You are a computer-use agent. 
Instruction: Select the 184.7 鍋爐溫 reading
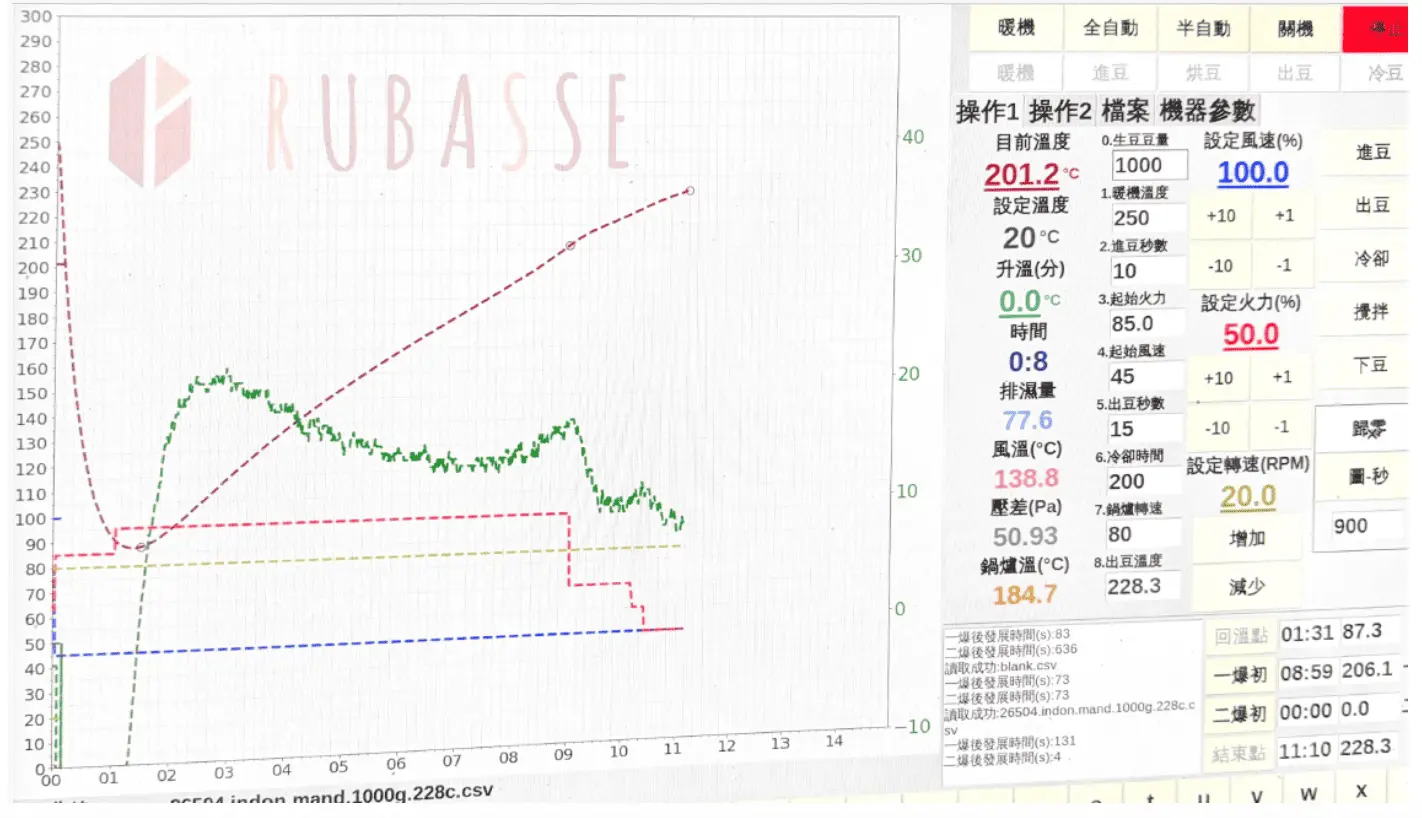[x=1024, y=594]
